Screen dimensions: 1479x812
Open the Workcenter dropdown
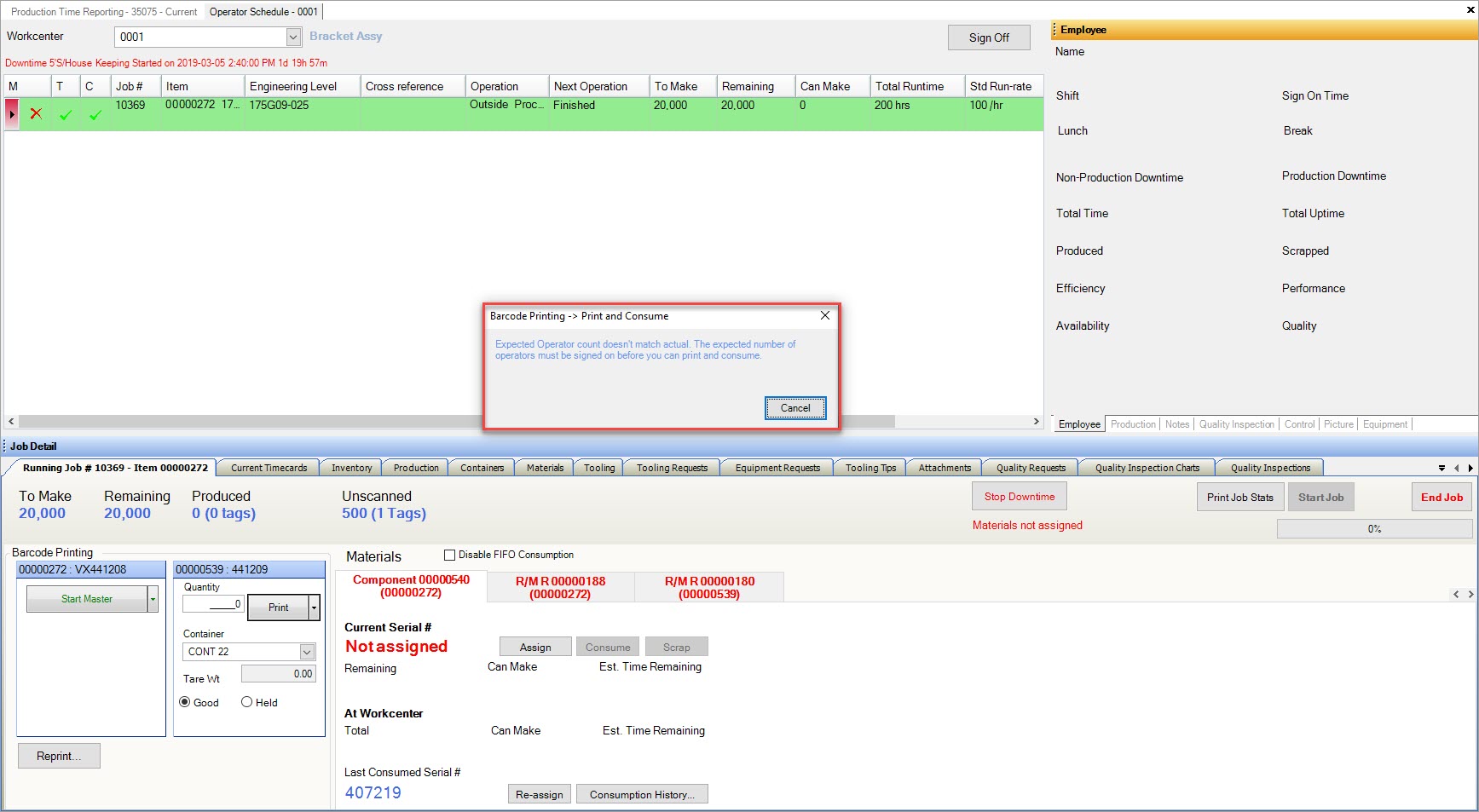pyautogui.click(x=293, y=37)
